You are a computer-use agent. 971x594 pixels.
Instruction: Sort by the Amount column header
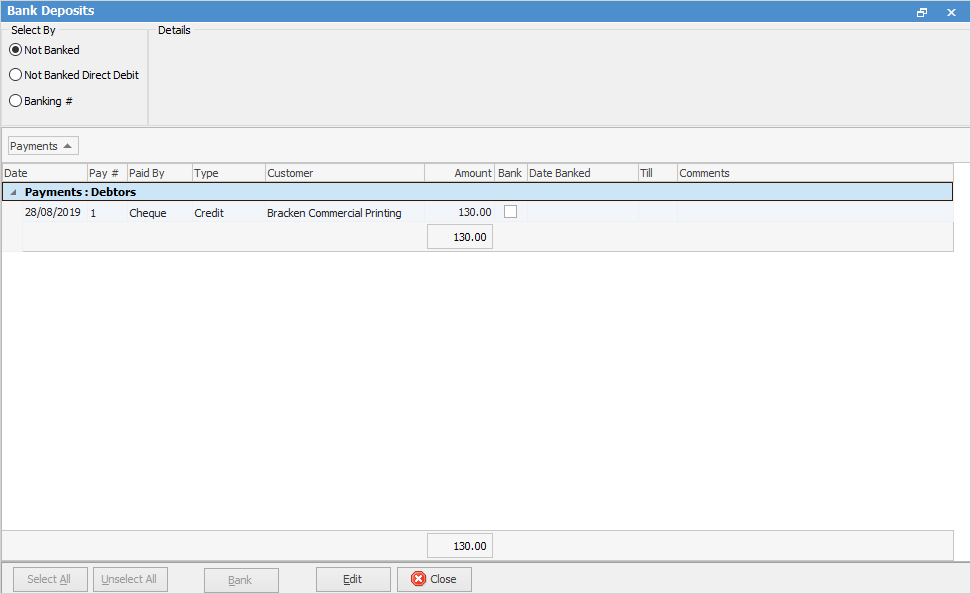pyautogui.click(x=459, y=173)
